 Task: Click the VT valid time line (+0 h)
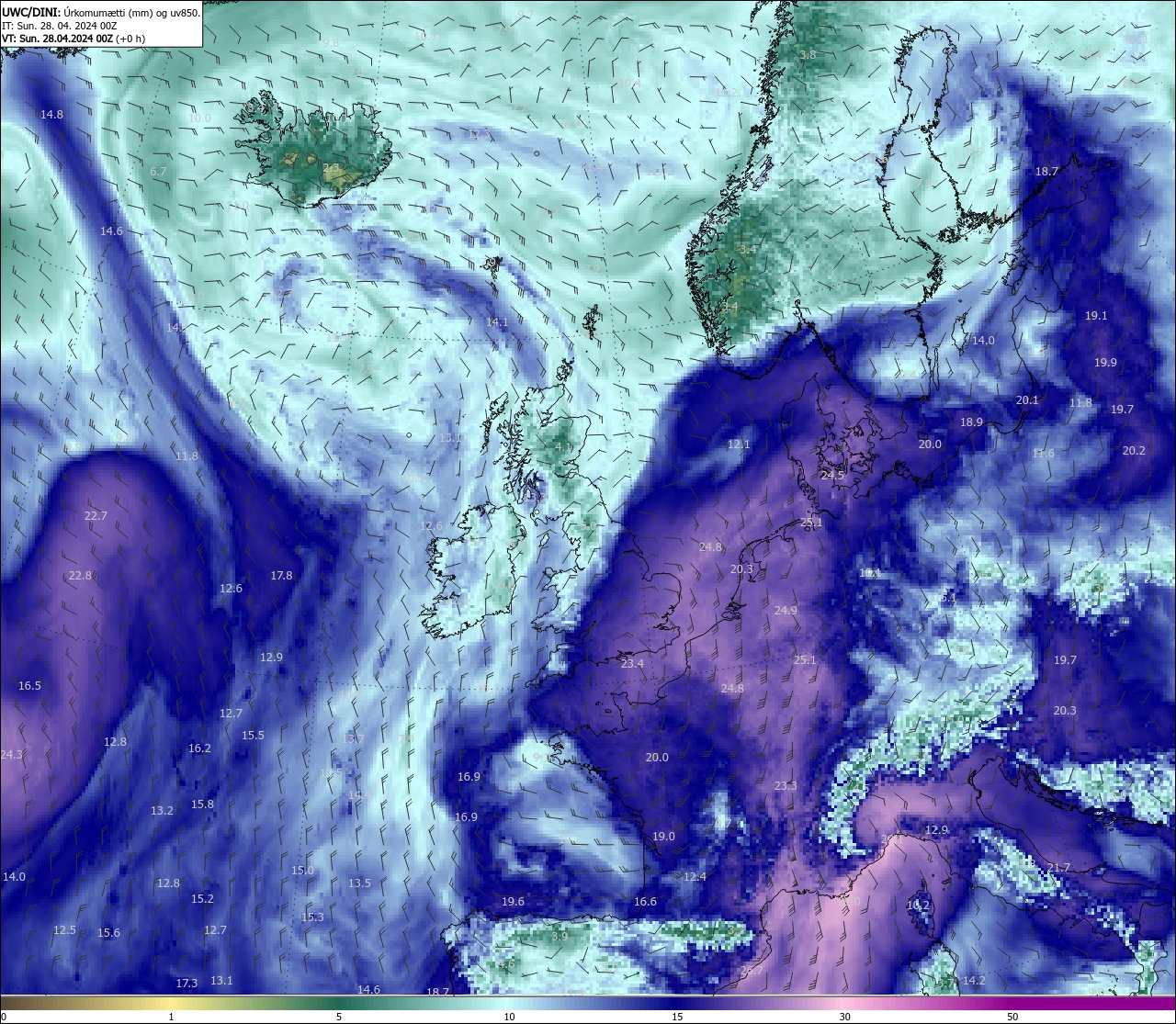point(73,39)
